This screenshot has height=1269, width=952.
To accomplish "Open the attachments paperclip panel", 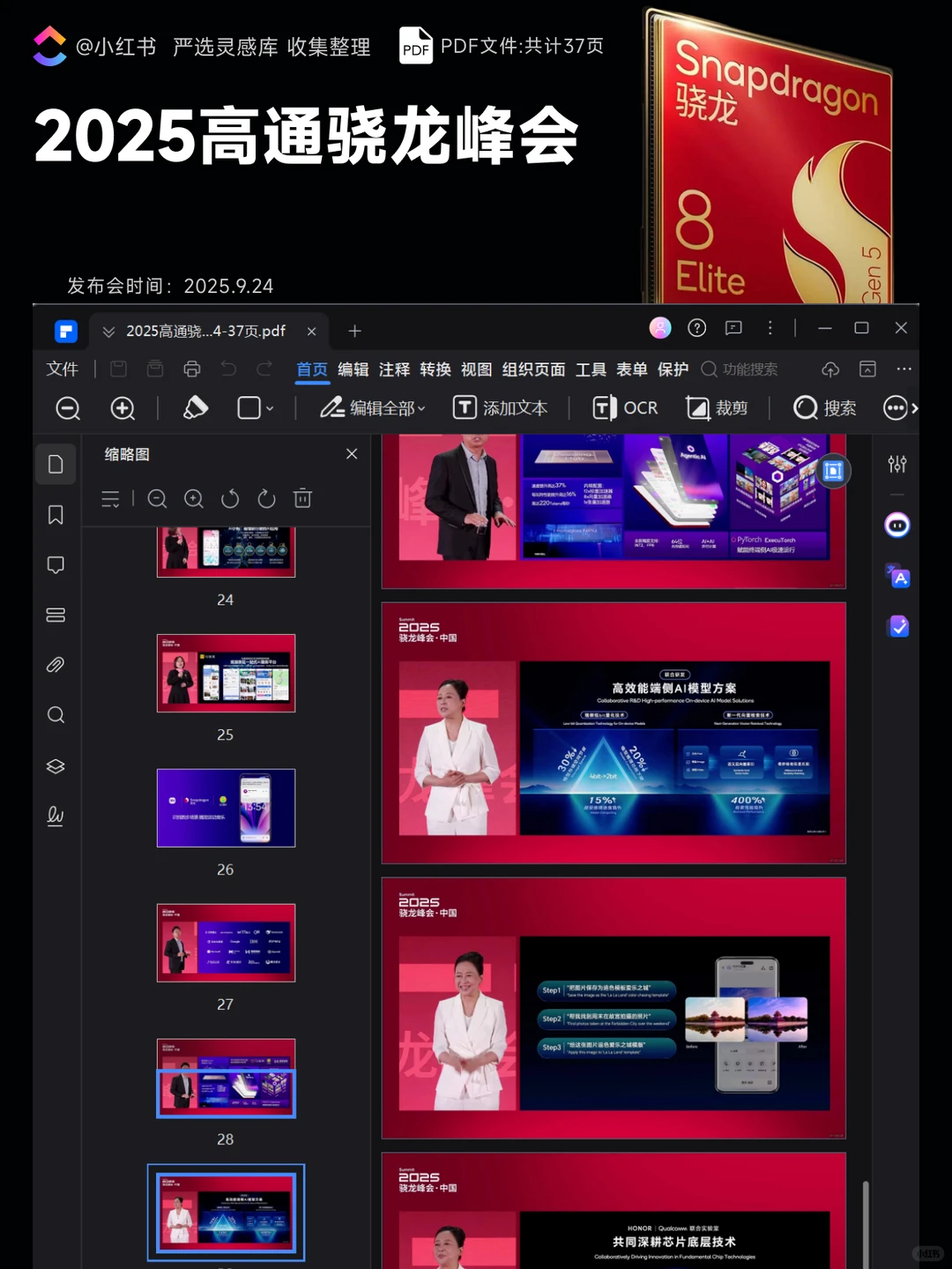I will pos(56,665).
